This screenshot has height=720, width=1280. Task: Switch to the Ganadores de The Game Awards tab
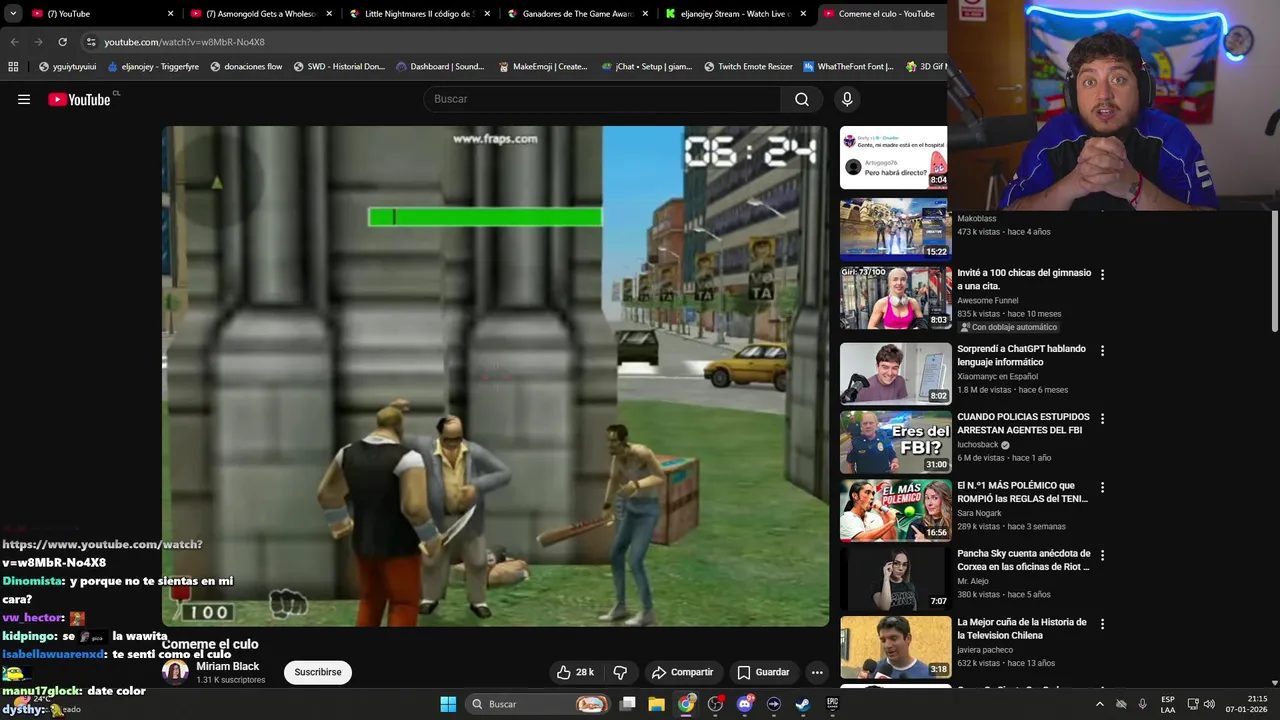pyautogui.click(x=576, y=14)
